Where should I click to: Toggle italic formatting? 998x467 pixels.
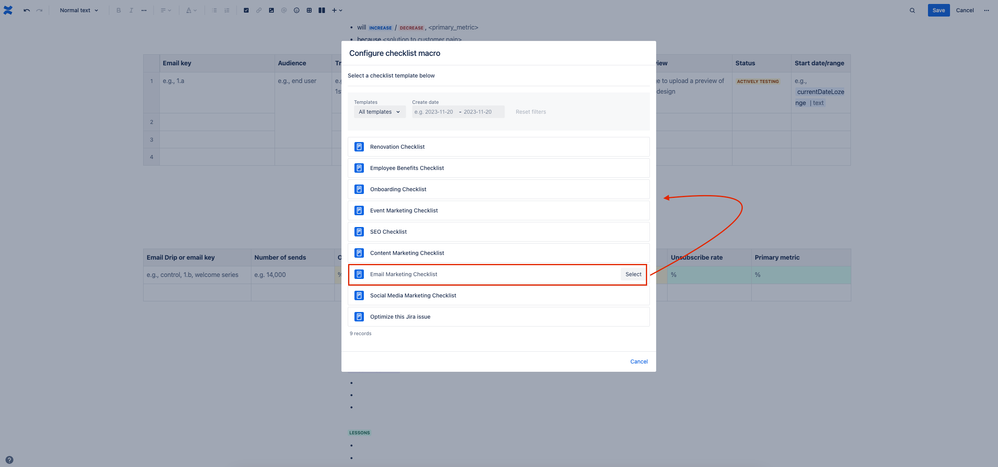coord(131,10)
